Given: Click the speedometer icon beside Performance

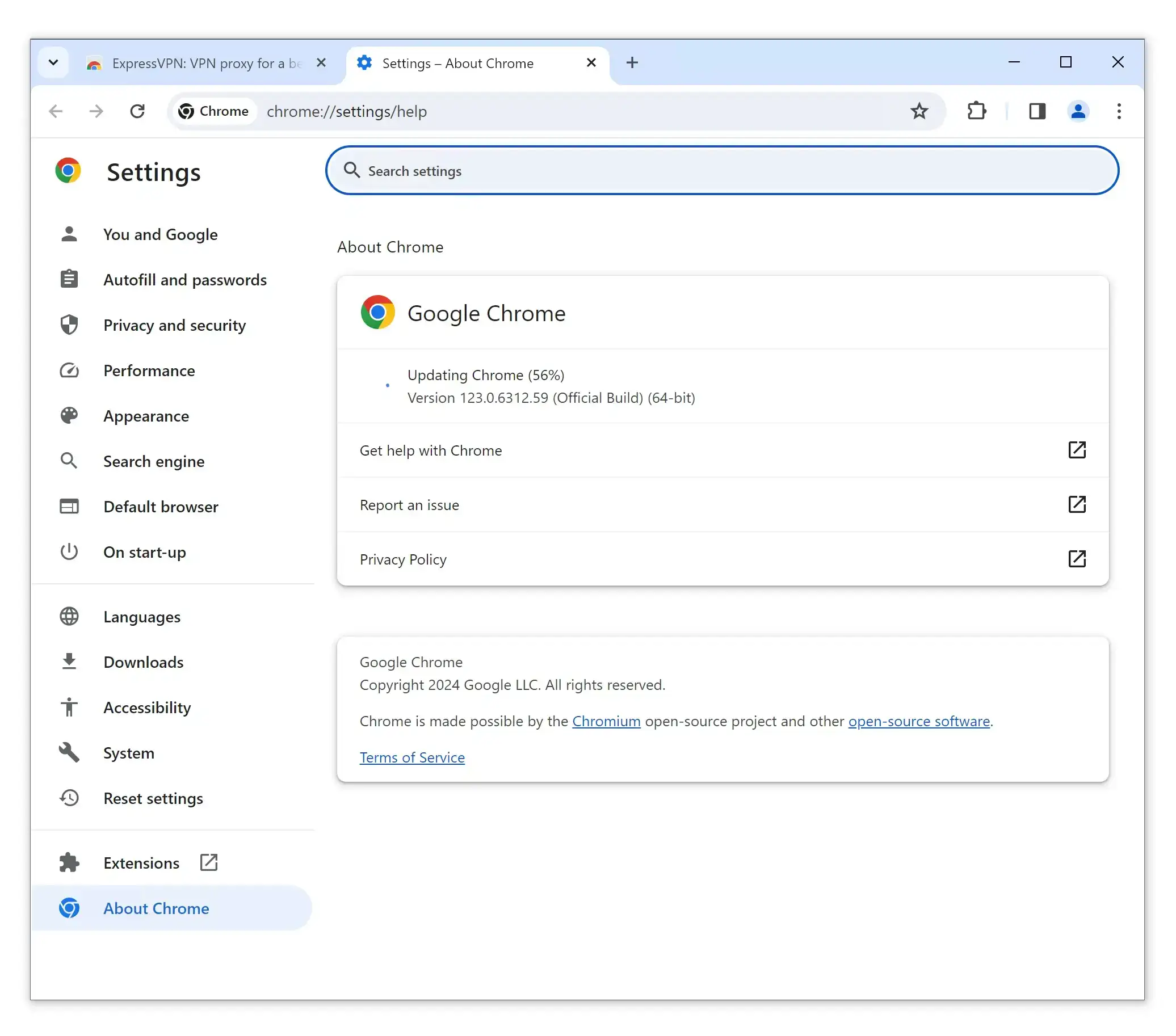Looking at the screenshot, I should tap(69, 370).
